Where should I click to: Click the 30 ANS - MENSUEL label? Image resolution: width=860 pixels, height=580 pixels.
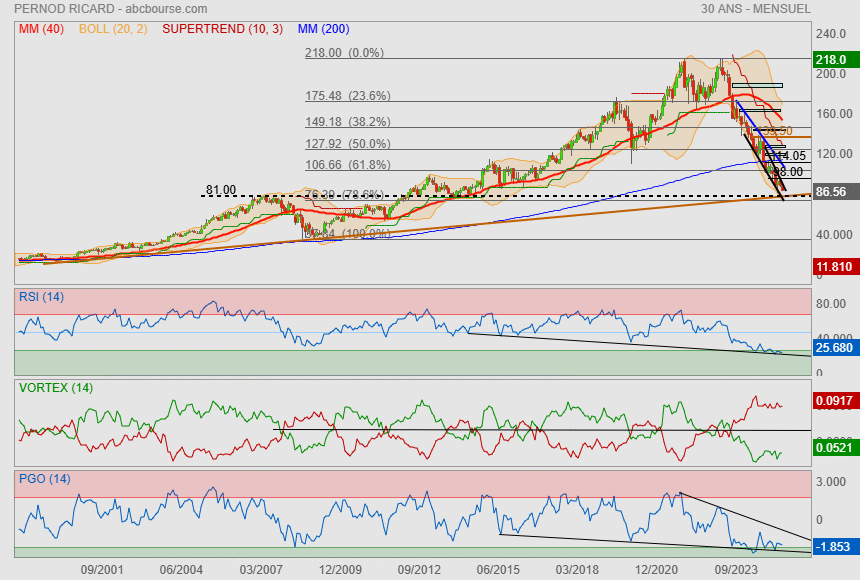pos(755,9)
